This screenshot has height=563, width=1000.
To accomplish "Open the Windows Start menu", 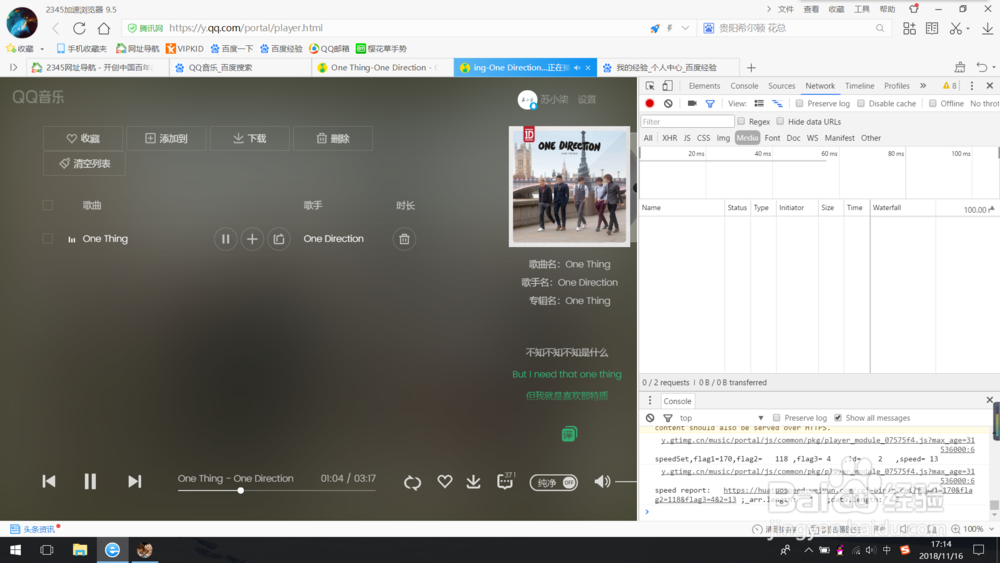I will [15, 550].
